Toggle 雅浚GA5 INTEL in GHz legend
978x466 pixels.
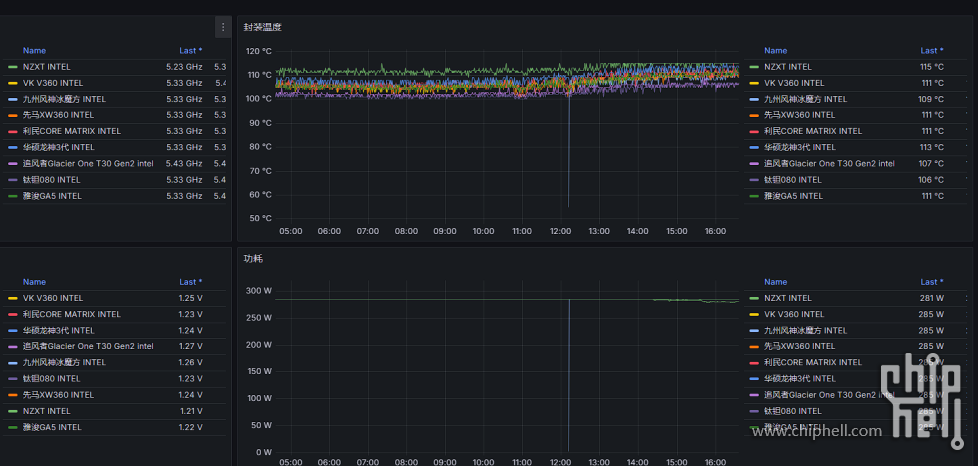(x=52, y=196)
